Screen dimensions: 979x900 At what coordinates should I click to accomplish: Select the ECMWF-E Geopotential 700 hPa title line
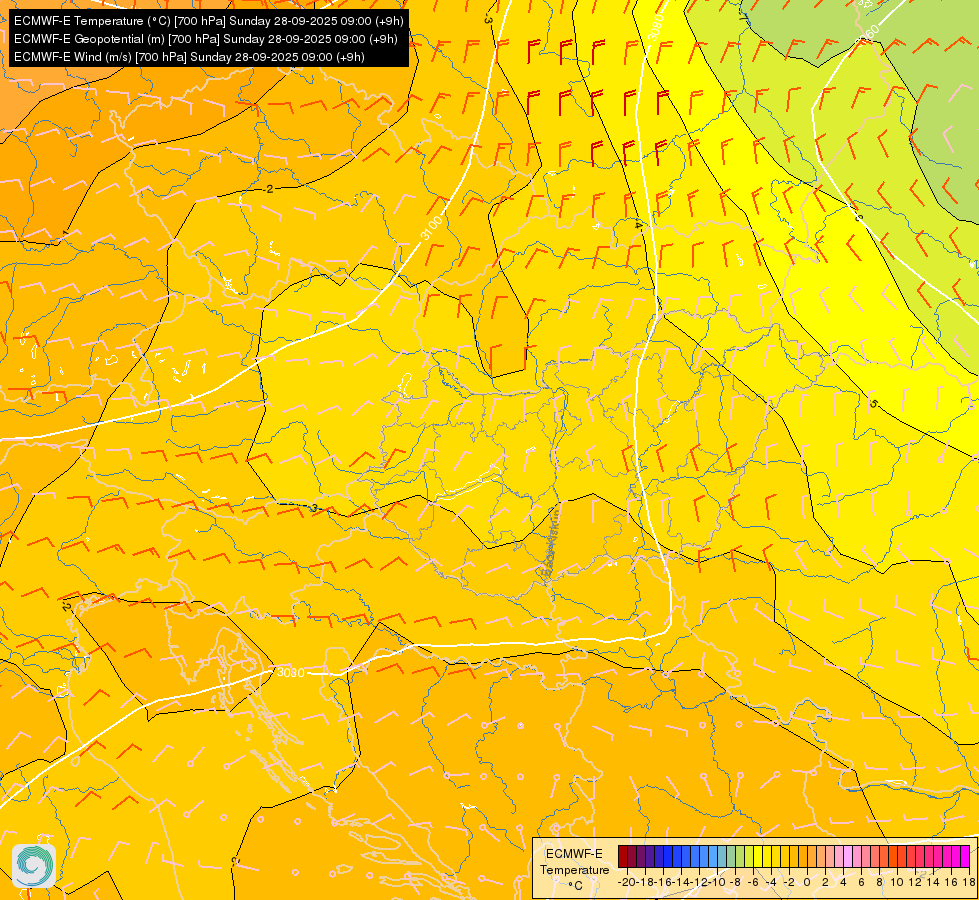[205, 39]
